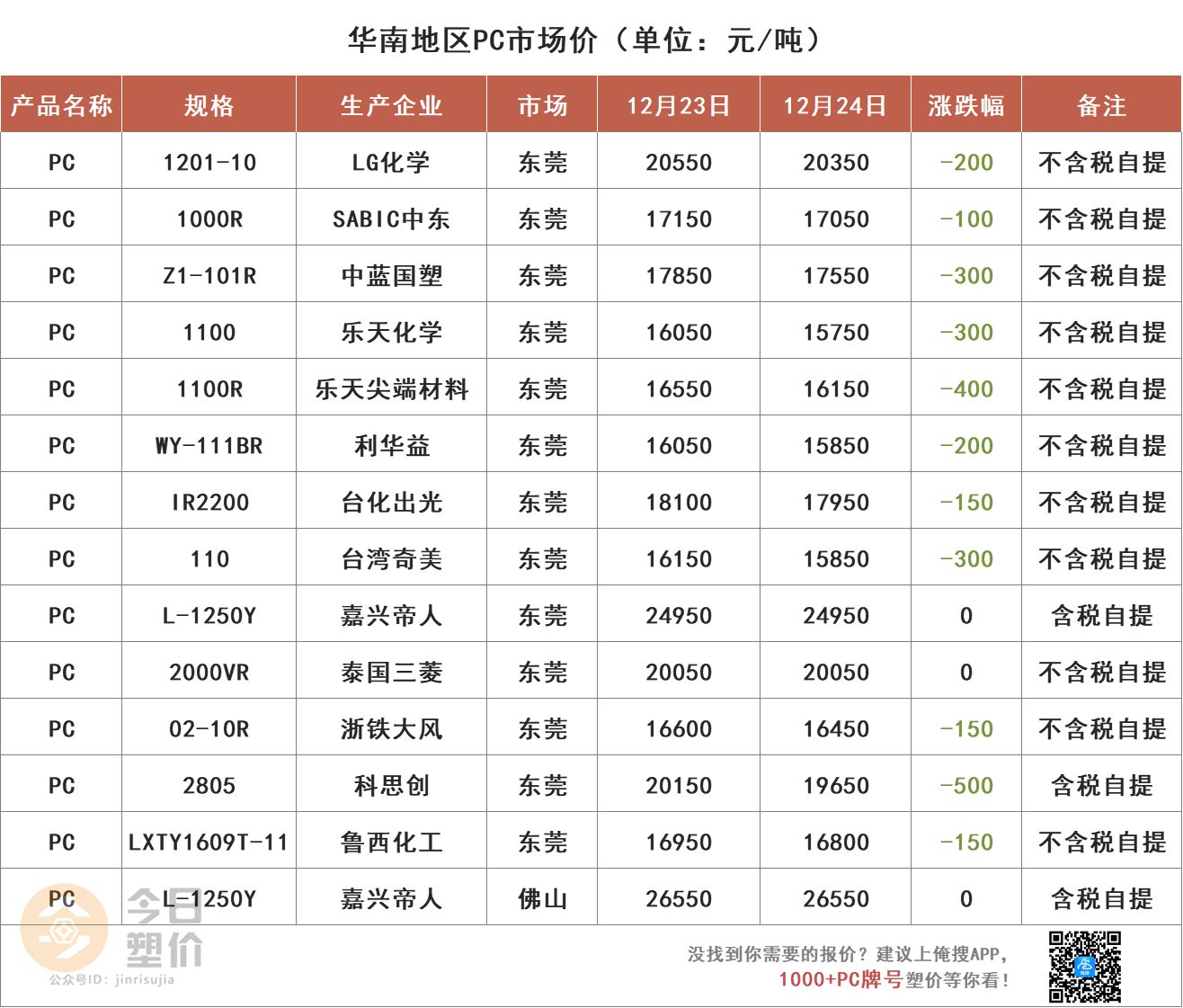The width and height of the screenshot is (1183, 1008).
Task: Click the QR code image
Action: [x=1084, y=967]
